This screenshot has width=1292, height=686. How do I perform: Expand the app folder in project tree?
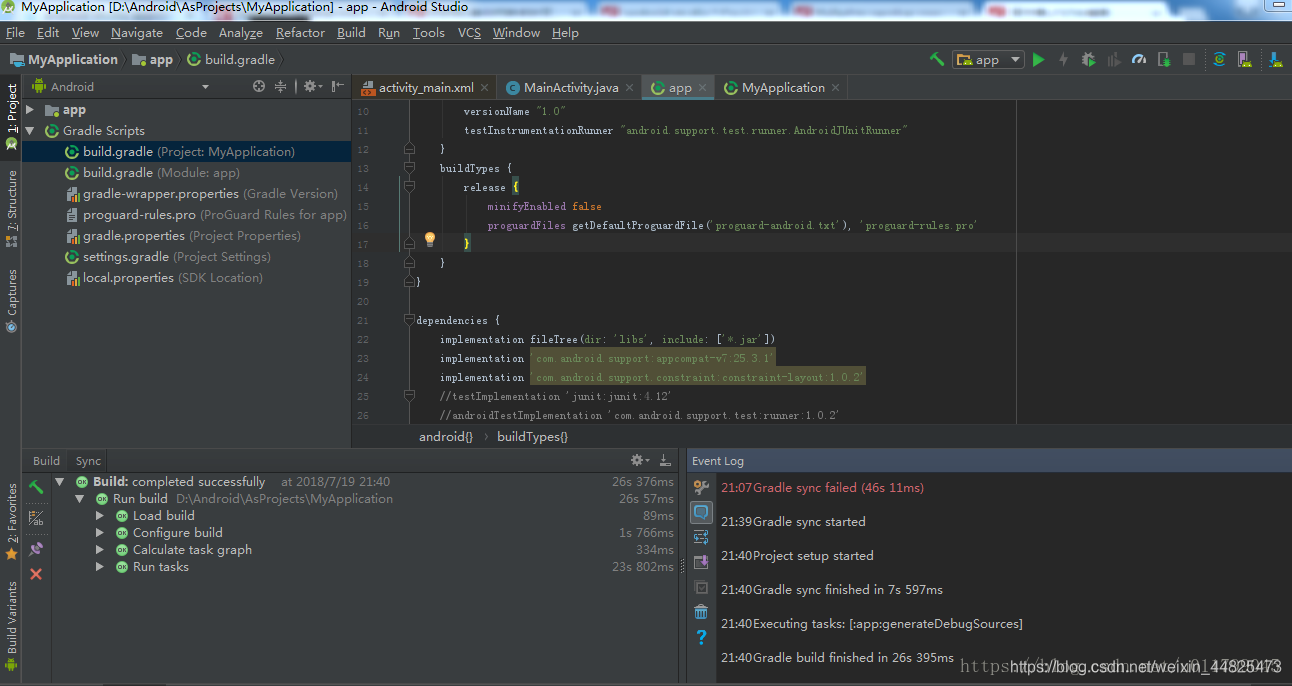pos(30,110)
